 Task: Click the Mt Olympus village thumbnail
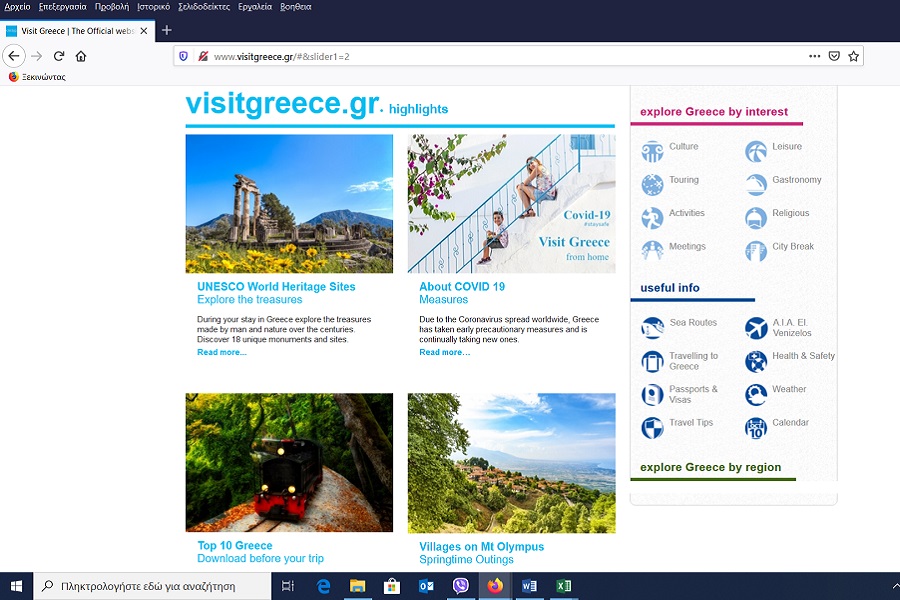pos(511,463)
